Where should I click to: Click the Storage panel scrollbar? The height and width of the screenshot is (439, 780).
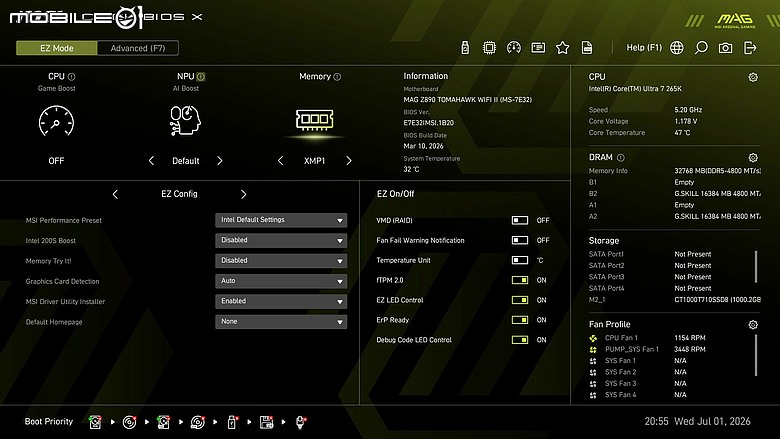[756, 266]
